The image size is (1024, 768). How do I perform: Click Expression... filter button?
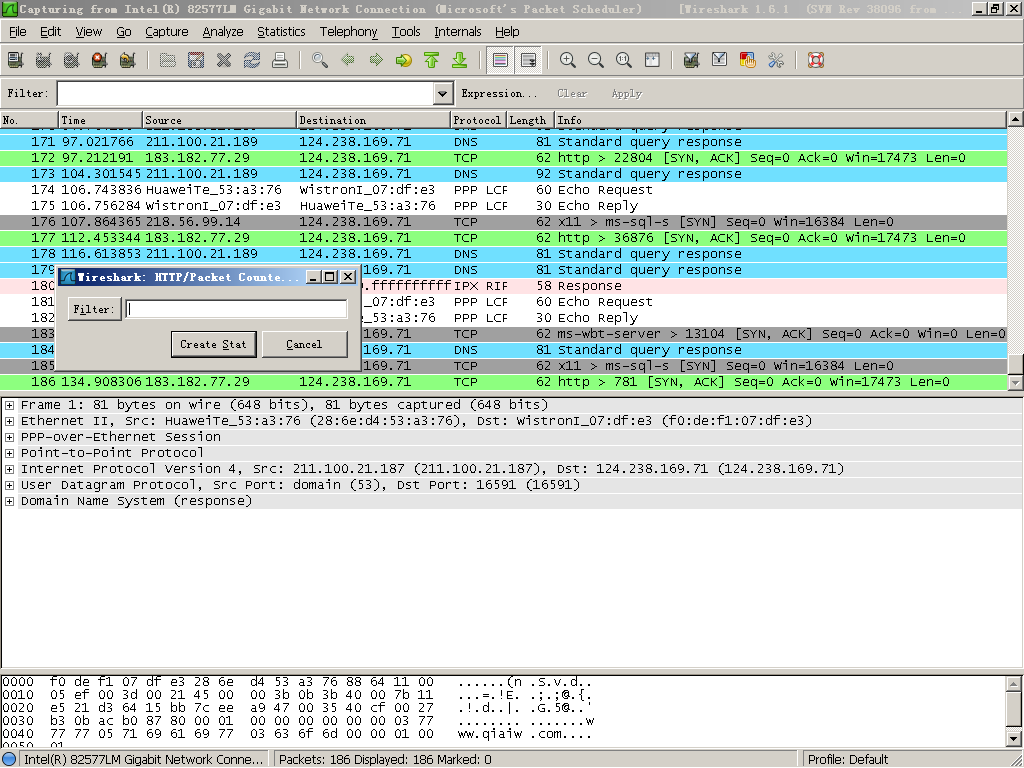499,93
